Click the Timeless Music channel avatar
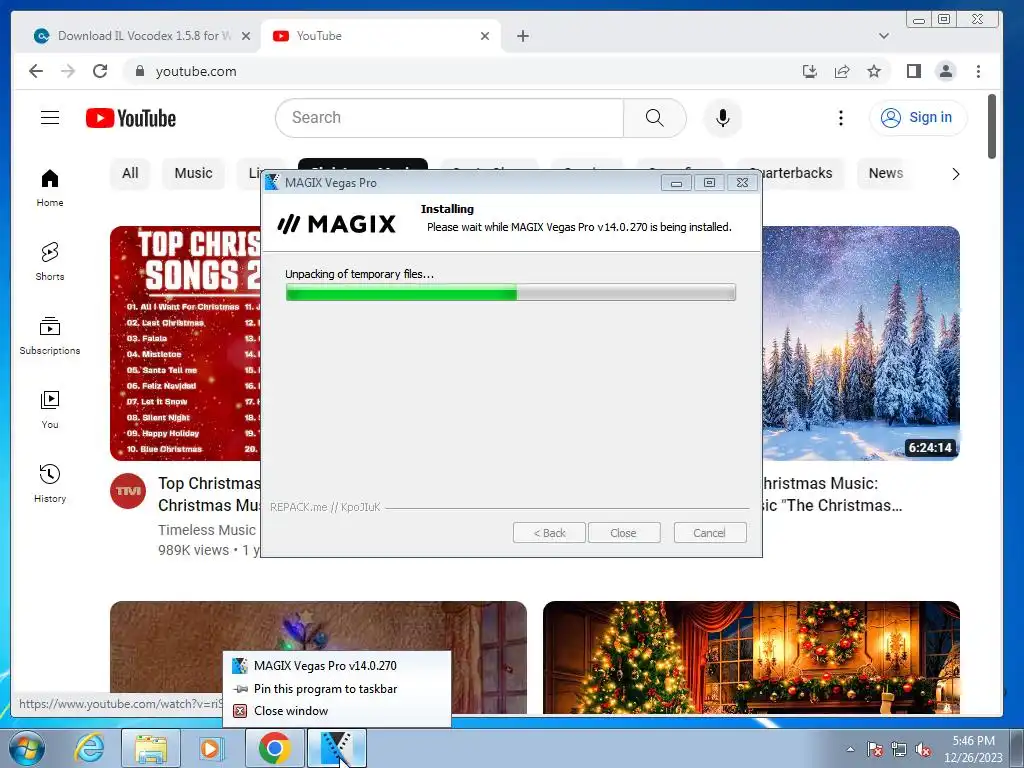 pyautogui.click(x=128, y=490)
